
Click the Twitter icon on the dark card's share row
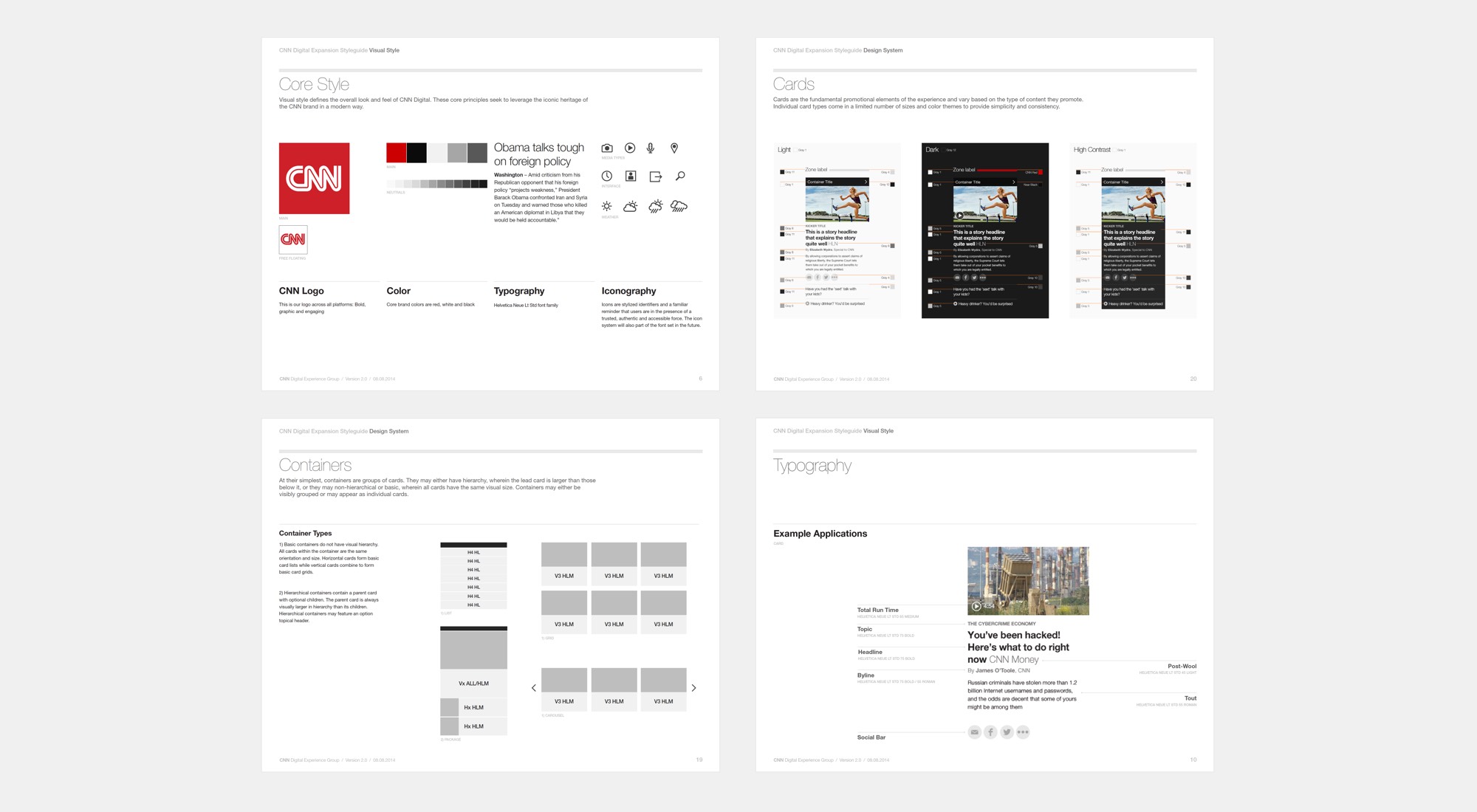(974, 278)
